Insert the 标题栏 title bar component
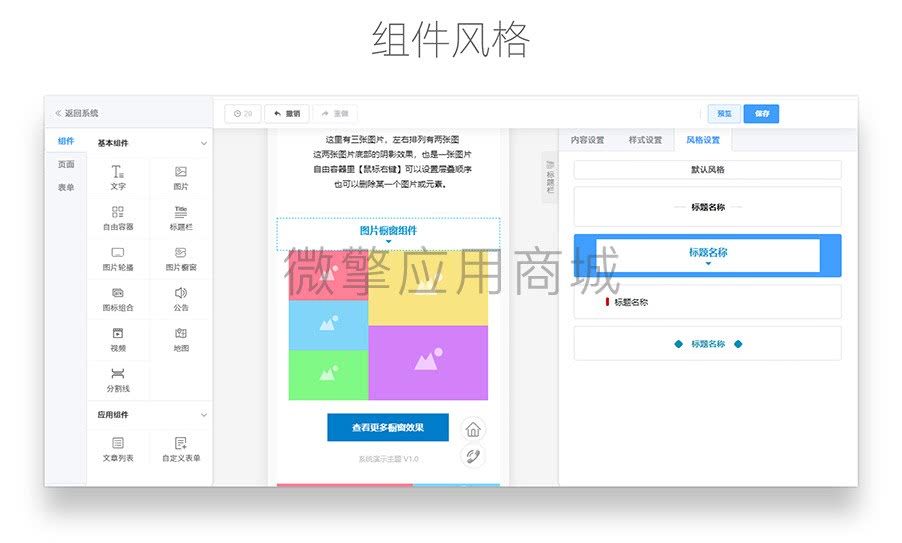 point(181,218)
